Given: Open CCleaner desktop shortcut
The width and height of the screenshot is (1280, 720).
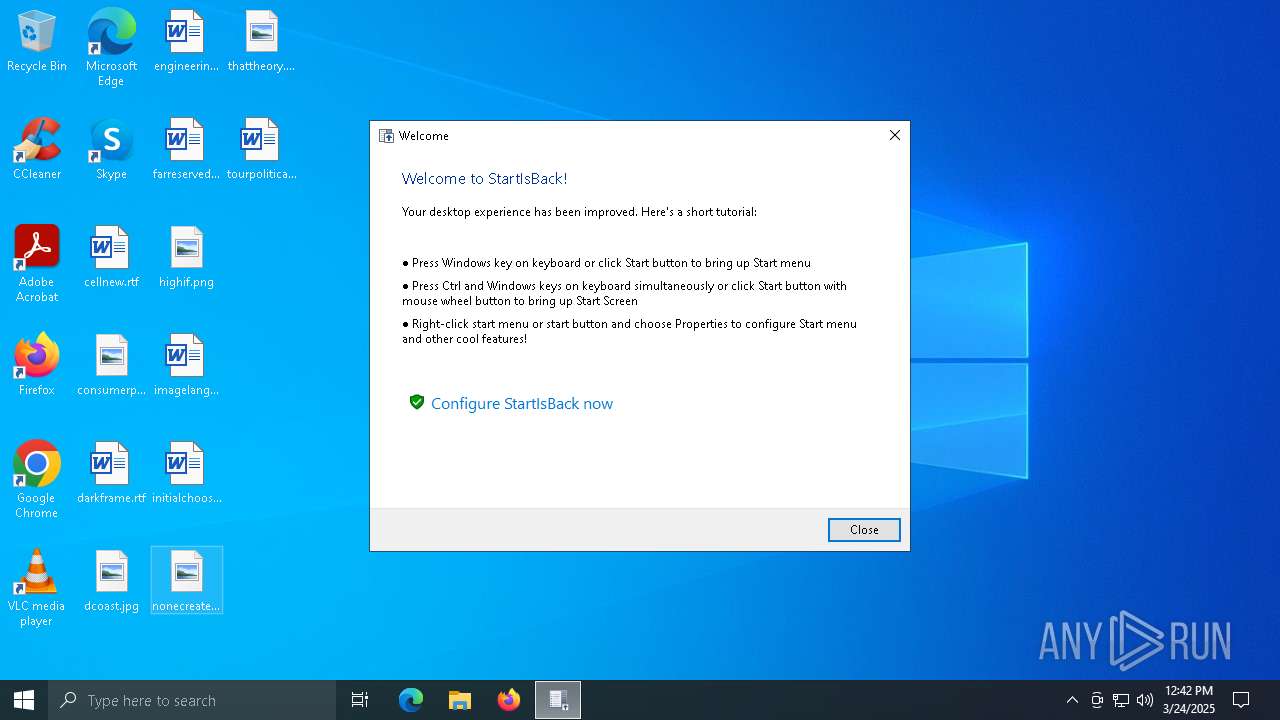Looking at the screenshot, I should point(37,149).
